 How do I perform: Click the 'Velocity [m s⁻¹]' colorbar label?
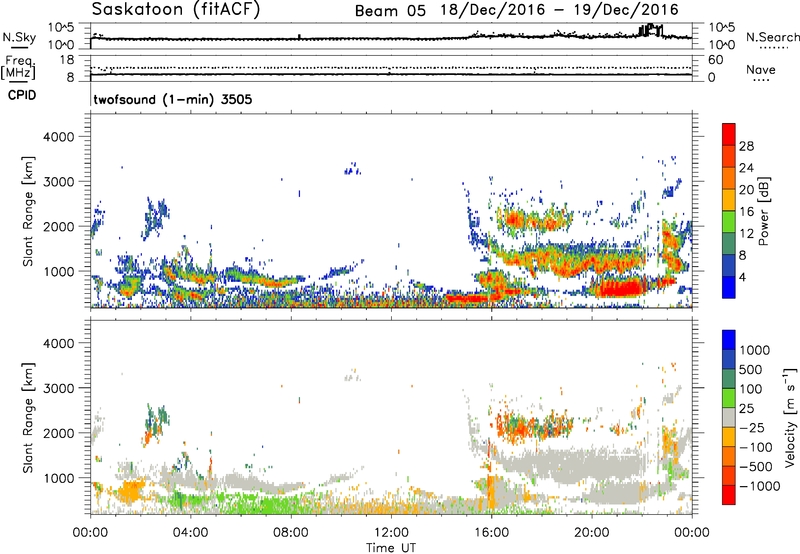[x=790, y=417]
